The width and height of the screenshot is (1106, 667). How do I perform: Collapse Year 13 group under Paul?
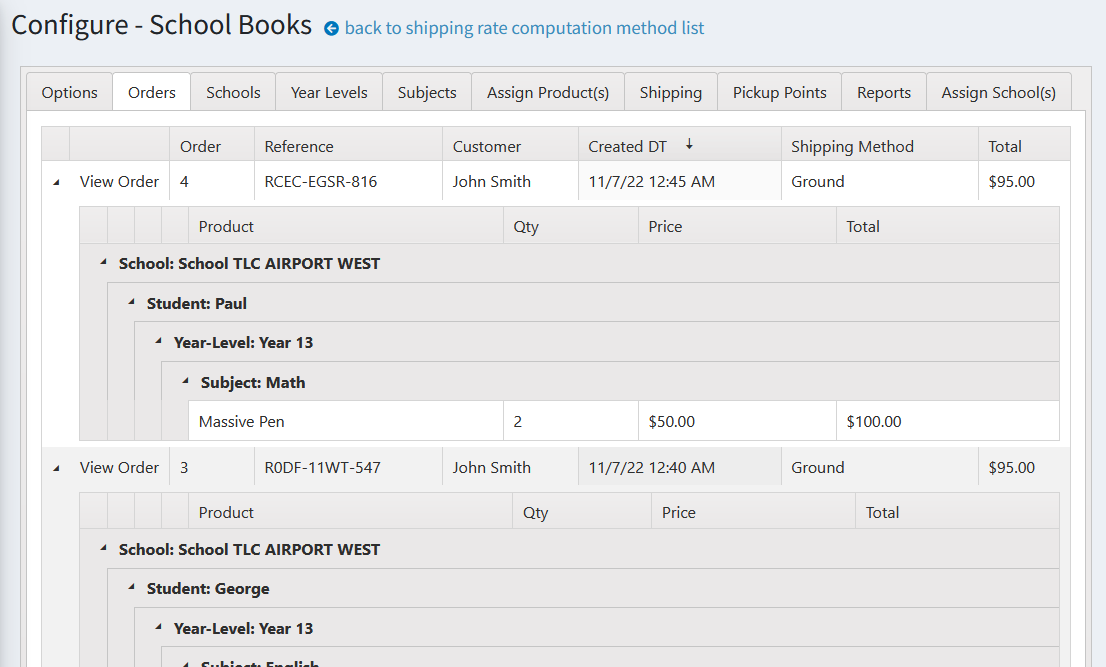pos(158,341)
